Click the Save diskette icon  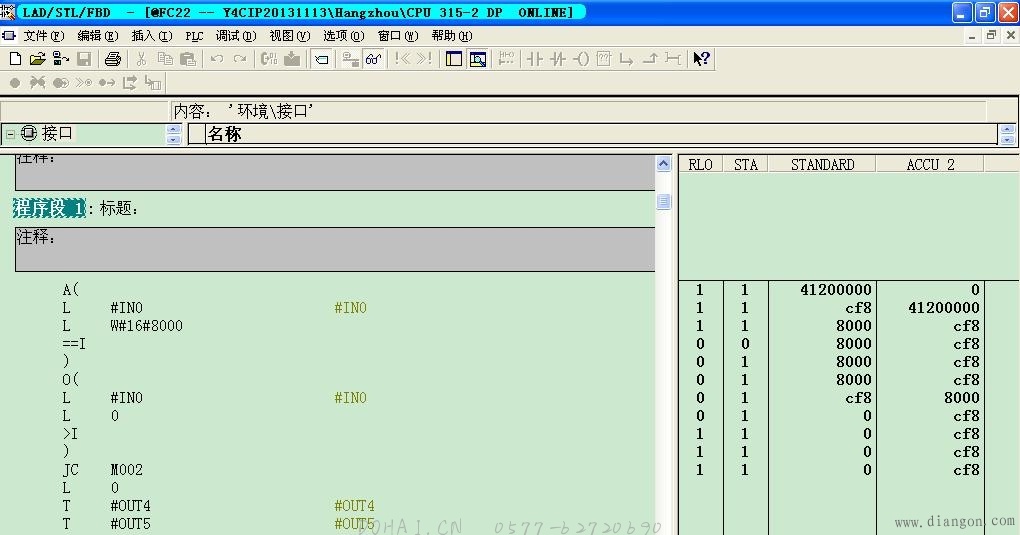pyautogui.click(x=84, y=59)
